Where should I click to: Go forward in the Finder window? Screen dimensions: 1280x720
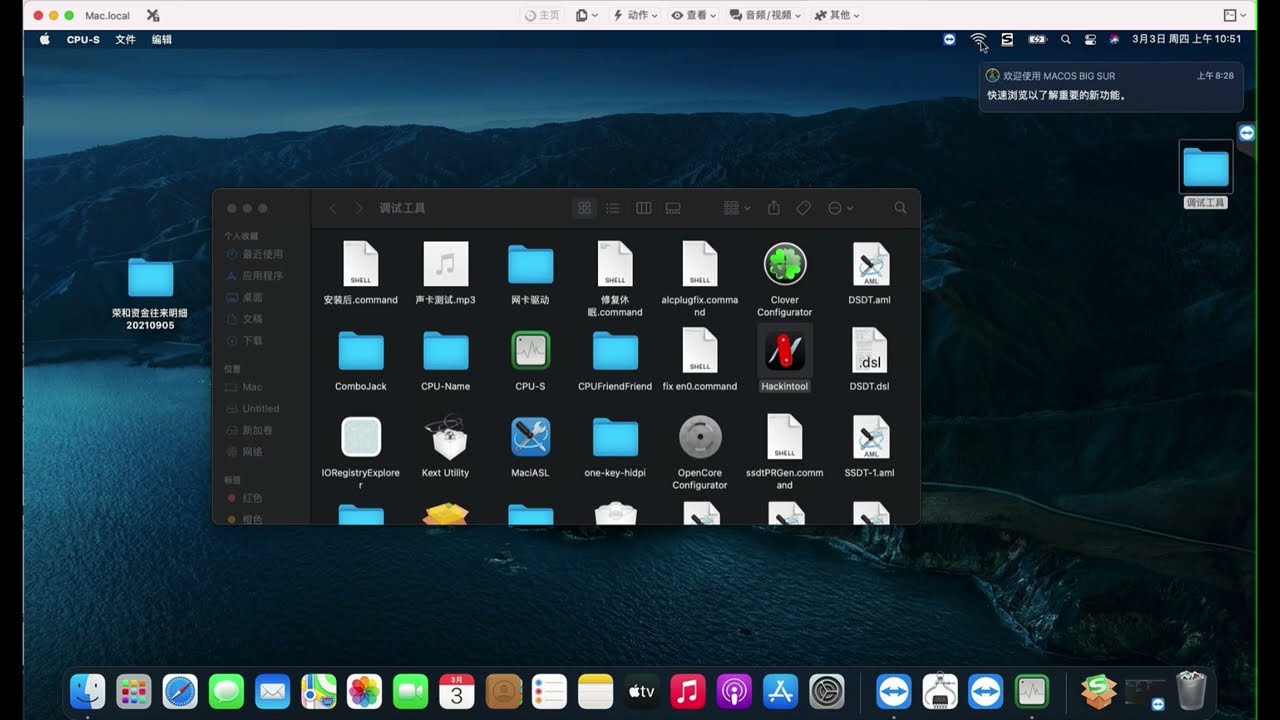[x=359, y=208]
